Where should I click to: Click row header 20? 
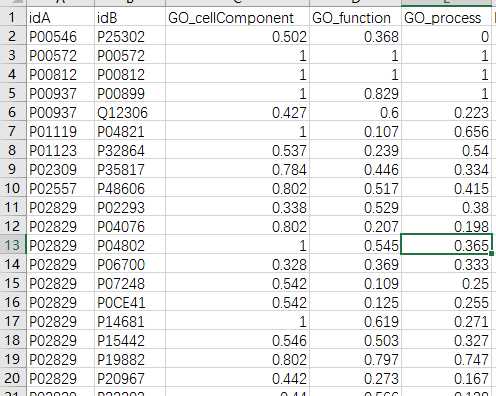[13, 378]
